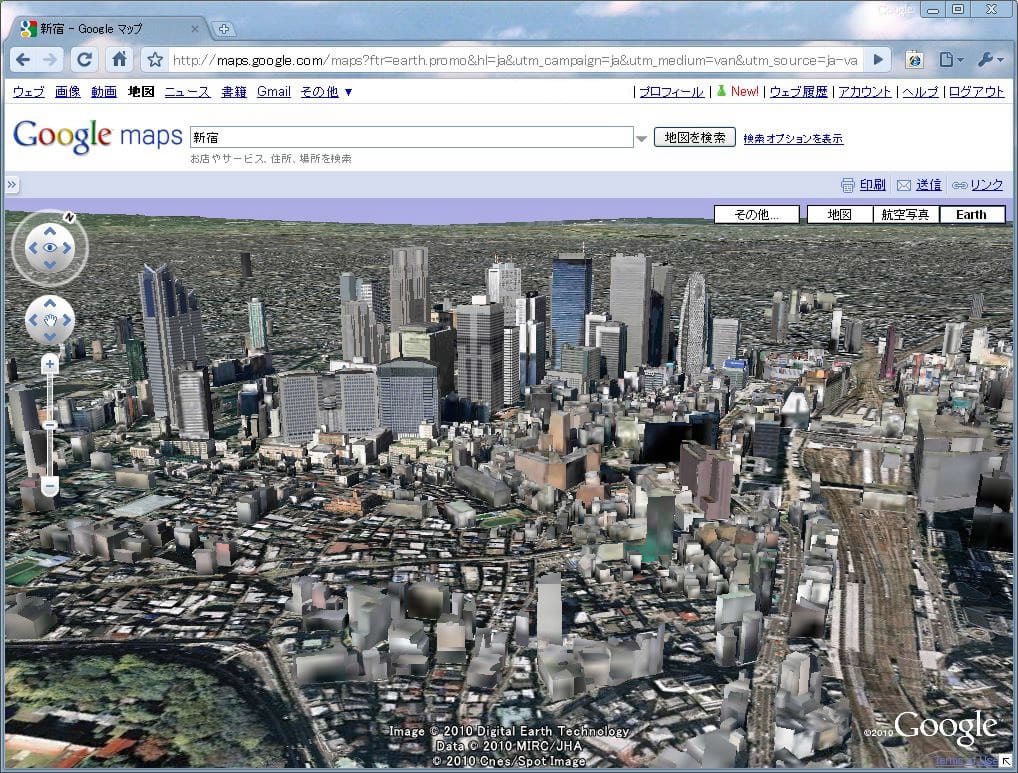Open the wrench settings menu
The height and width of the screenshot is (773, 1018).
click(989, 60)
